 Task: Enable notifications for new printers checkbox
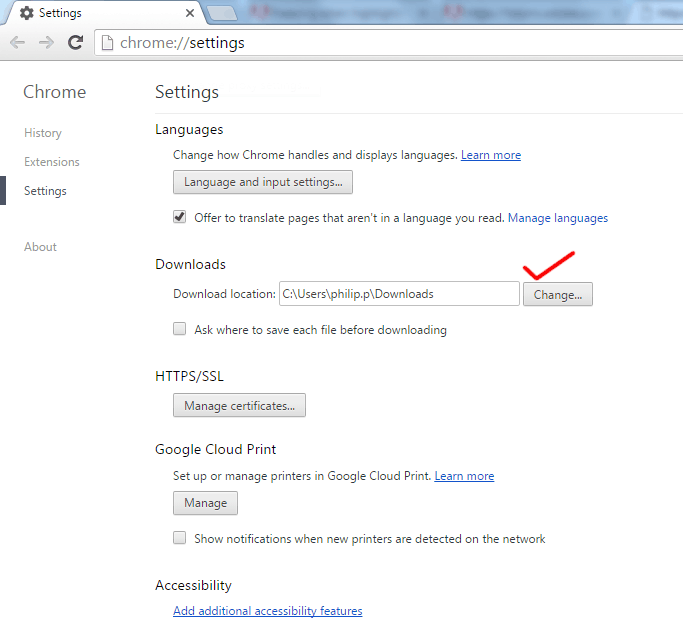point(179,538)
